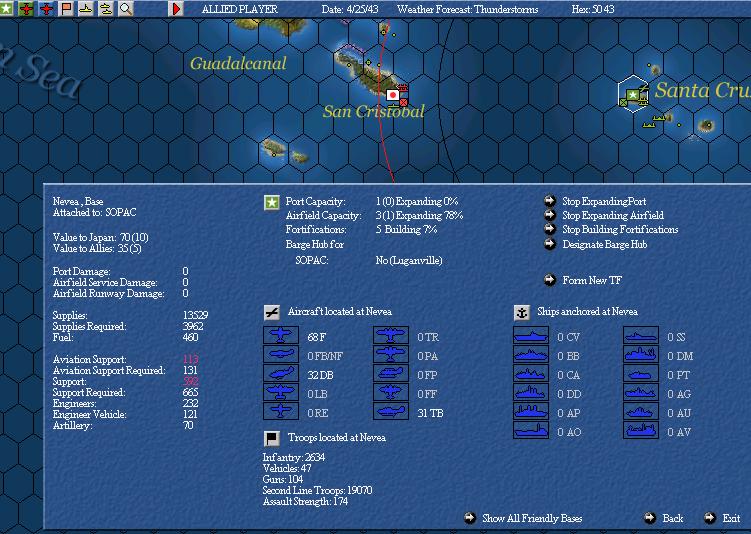Click the Guadalcanal map label
The height and width of the screenshot is (534, 751).
(x=238, y=63)
